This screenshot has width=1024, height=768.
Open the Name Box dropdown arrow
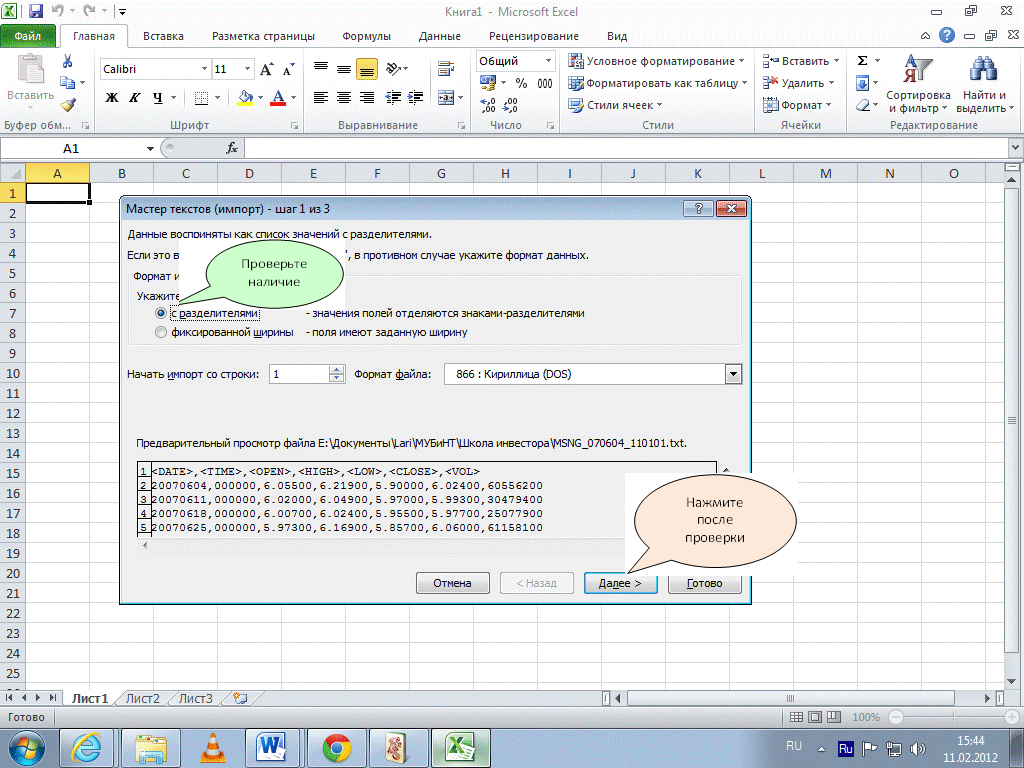[x=150, y=149]
